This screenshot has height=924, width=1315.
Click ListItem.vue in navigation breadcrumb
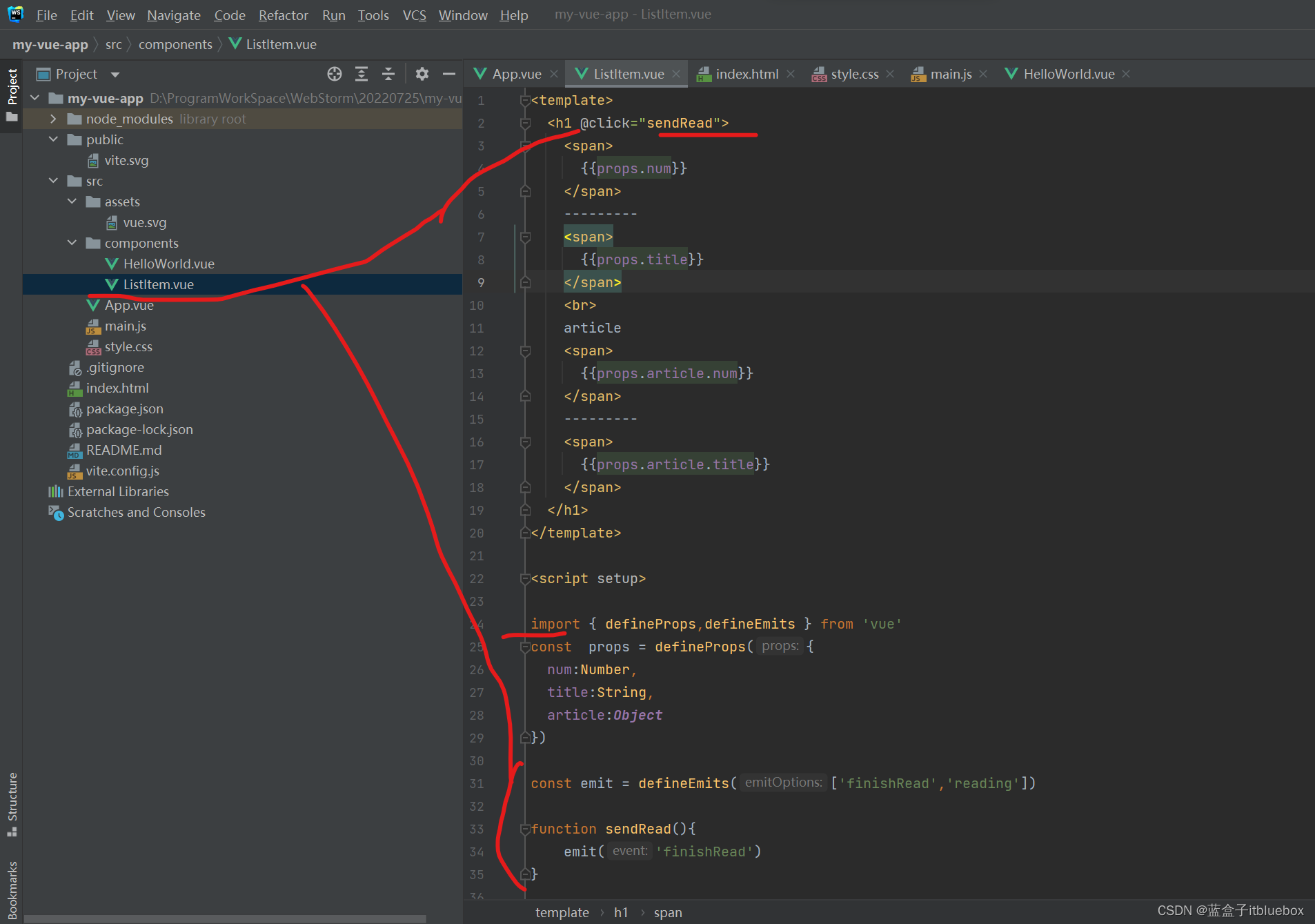[273, 44]
